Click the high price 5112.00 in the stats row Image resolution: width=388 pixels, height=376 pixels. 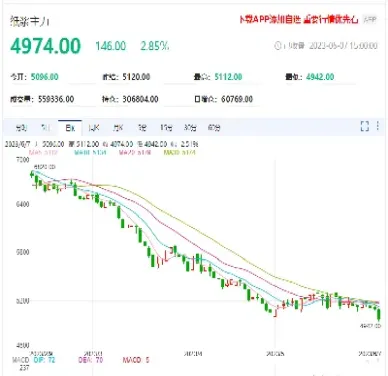[x=228, y=77]
